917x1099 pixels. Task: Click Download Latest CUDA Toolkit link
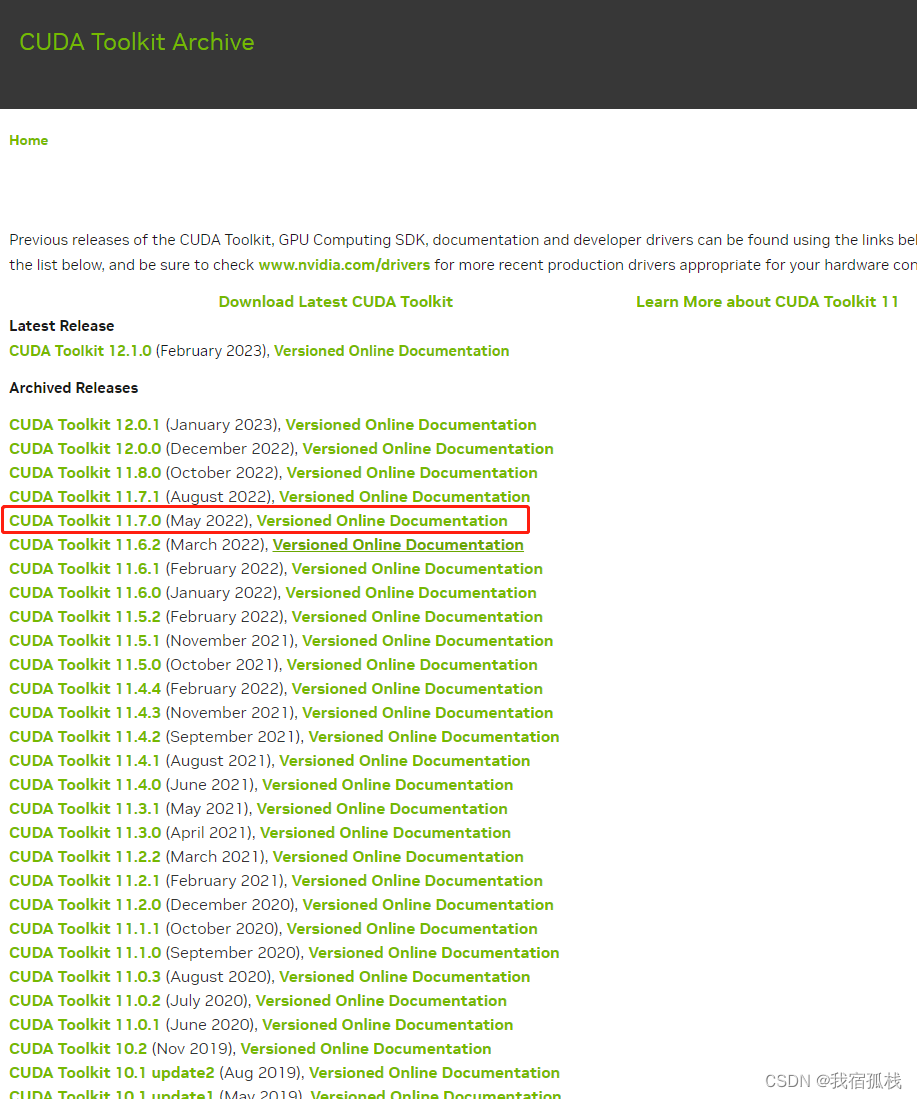336,301
